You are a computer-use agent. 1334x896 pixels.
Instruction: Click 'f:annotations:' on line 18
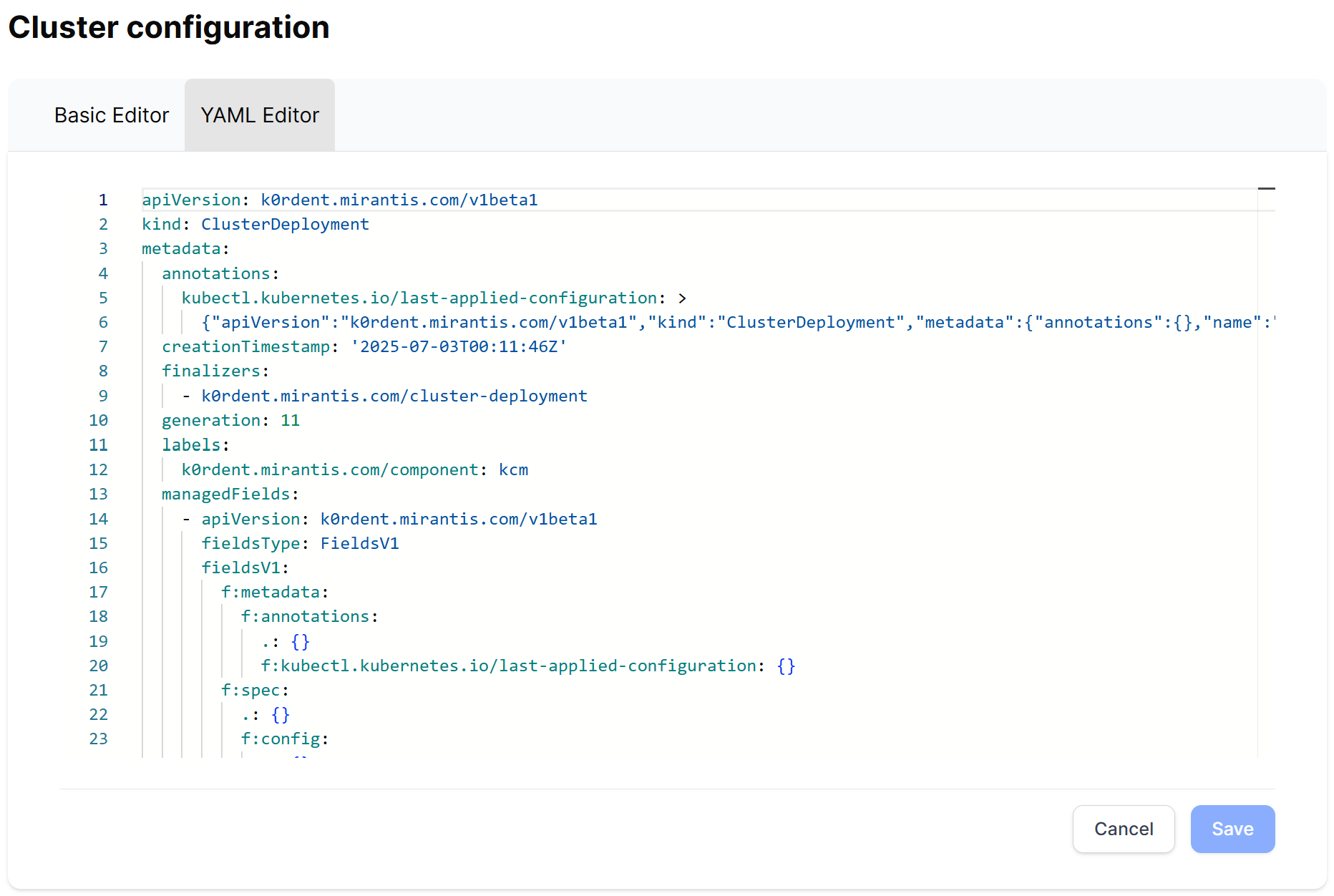(309, 616)
